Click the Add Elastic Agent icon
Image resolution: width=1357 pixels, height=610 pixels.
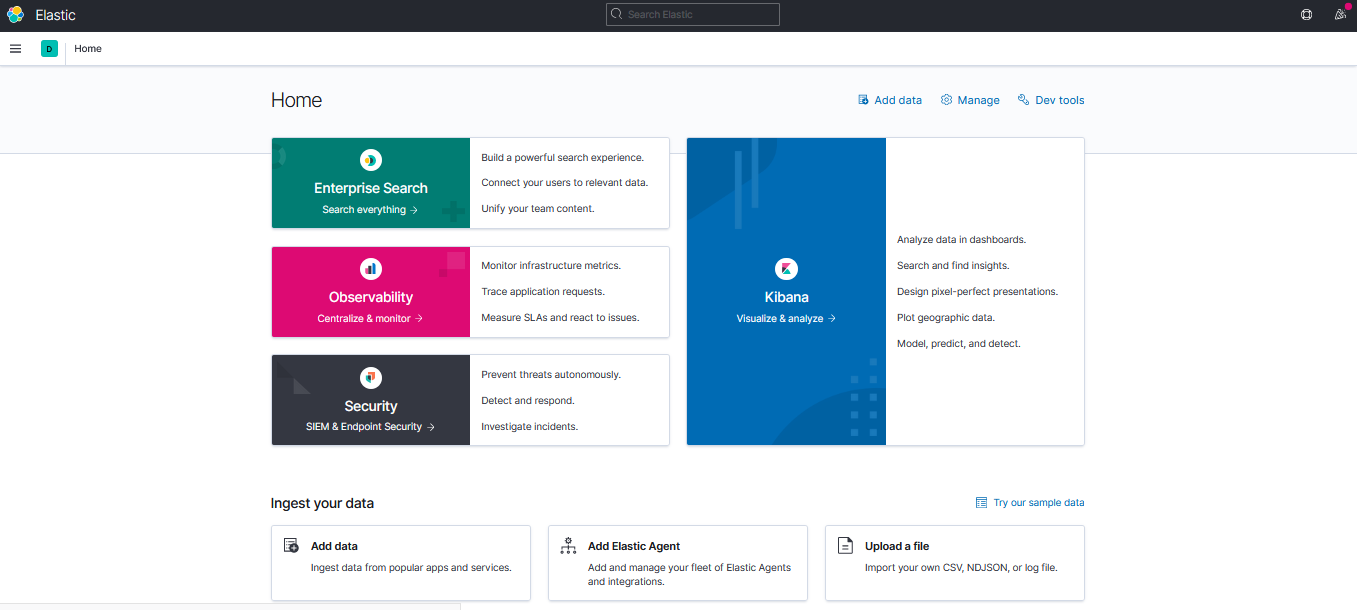[x=568, y=546]
